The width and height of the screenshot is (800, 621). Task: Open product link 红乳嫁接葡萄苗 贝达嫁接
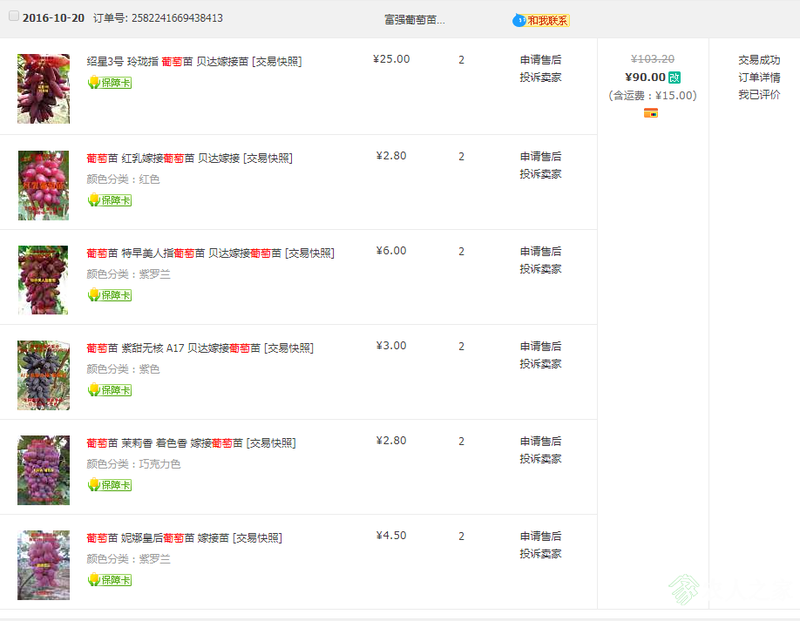tap(189, 158)
